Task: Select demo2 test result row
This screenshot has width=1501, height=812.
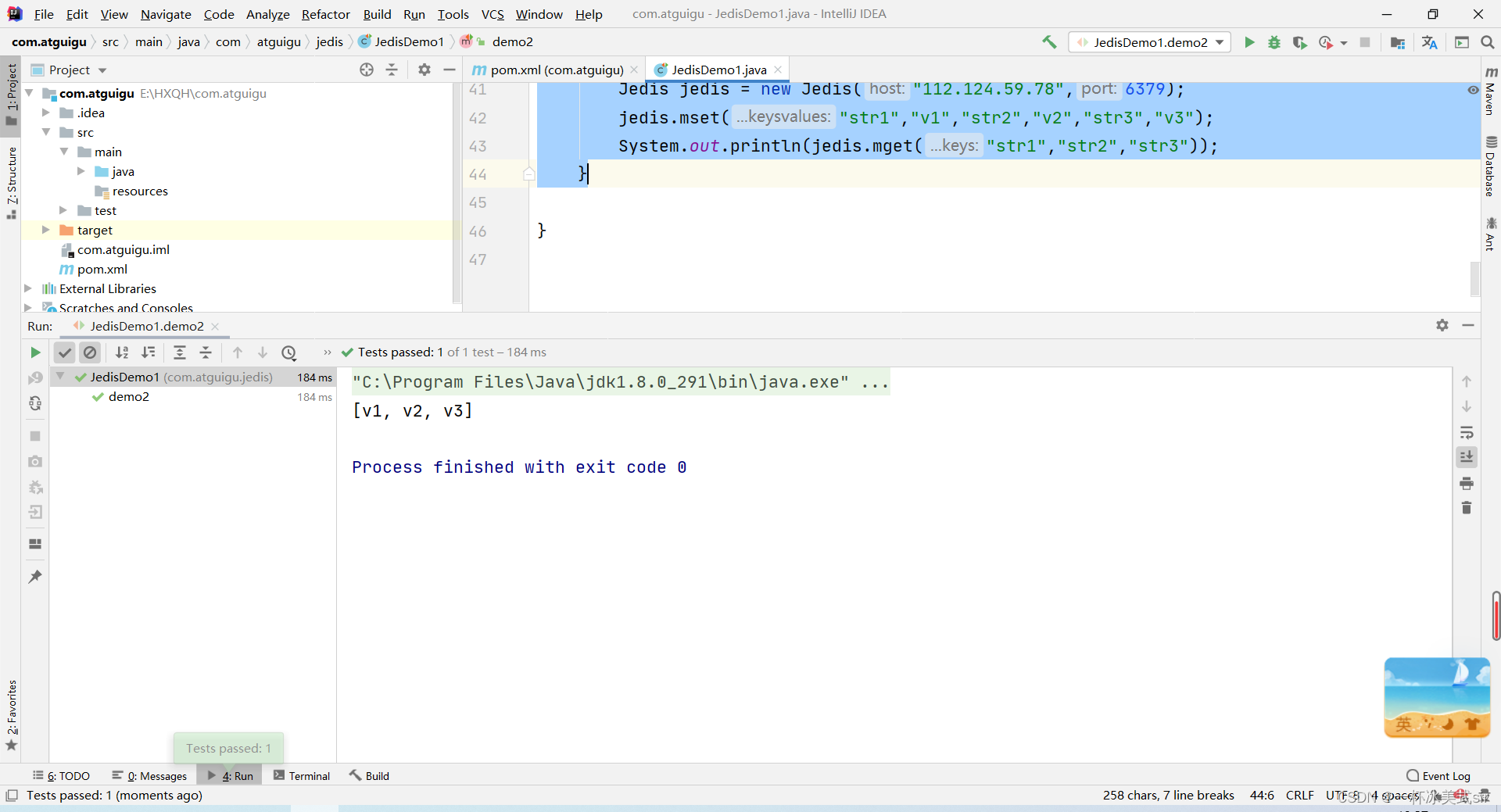Action: tap(193, 397)
